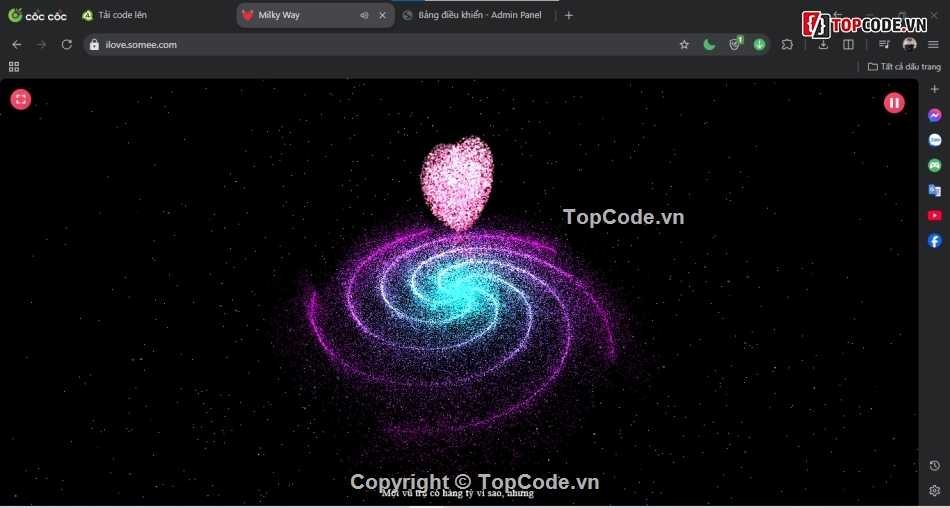950x508 pixels.
Task: Click the Cốc Cốc browser logo
Action: [37, 15]
